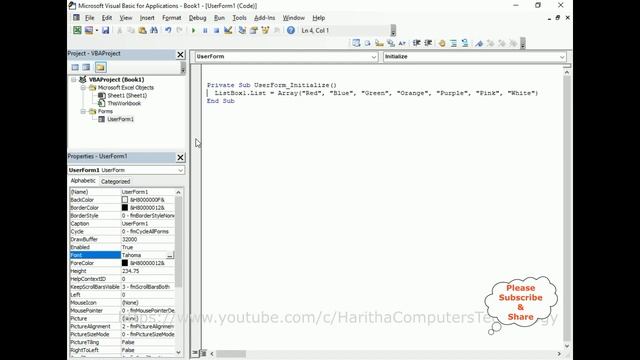Click the View Microsoft Excel icon
This screenshot has width=640, height=360.
pos(77,30)
